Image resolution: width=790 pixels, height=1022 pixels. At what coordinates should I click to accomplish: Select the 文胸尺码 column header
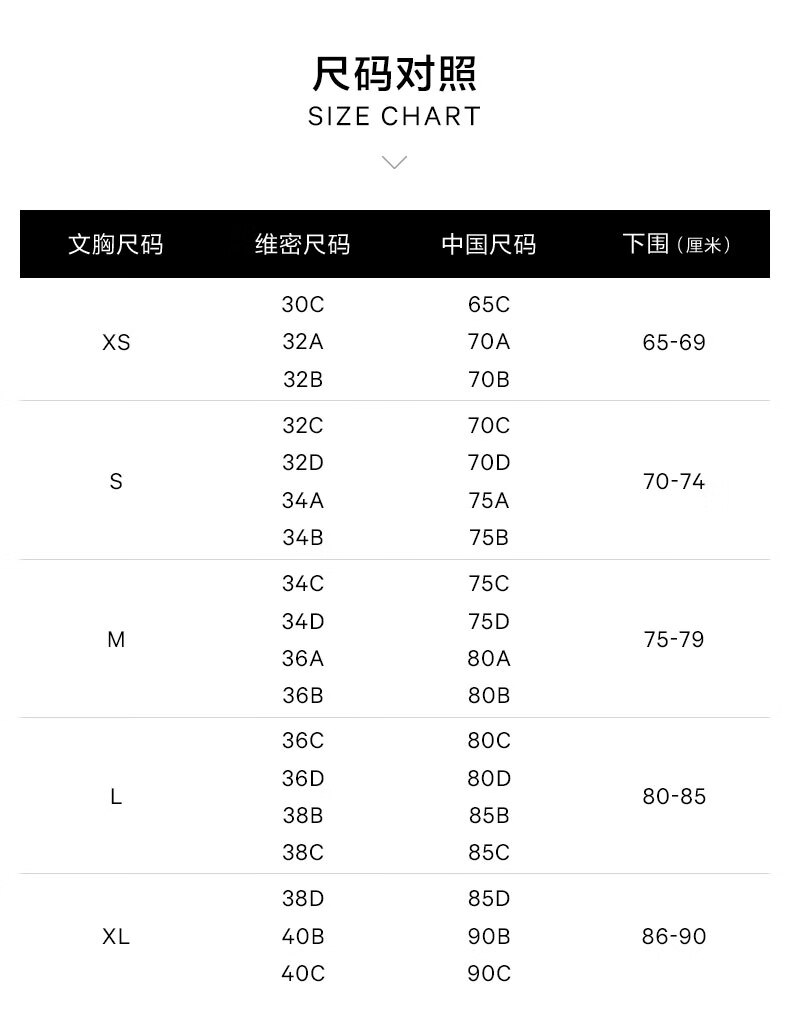[x=115, y=244]
